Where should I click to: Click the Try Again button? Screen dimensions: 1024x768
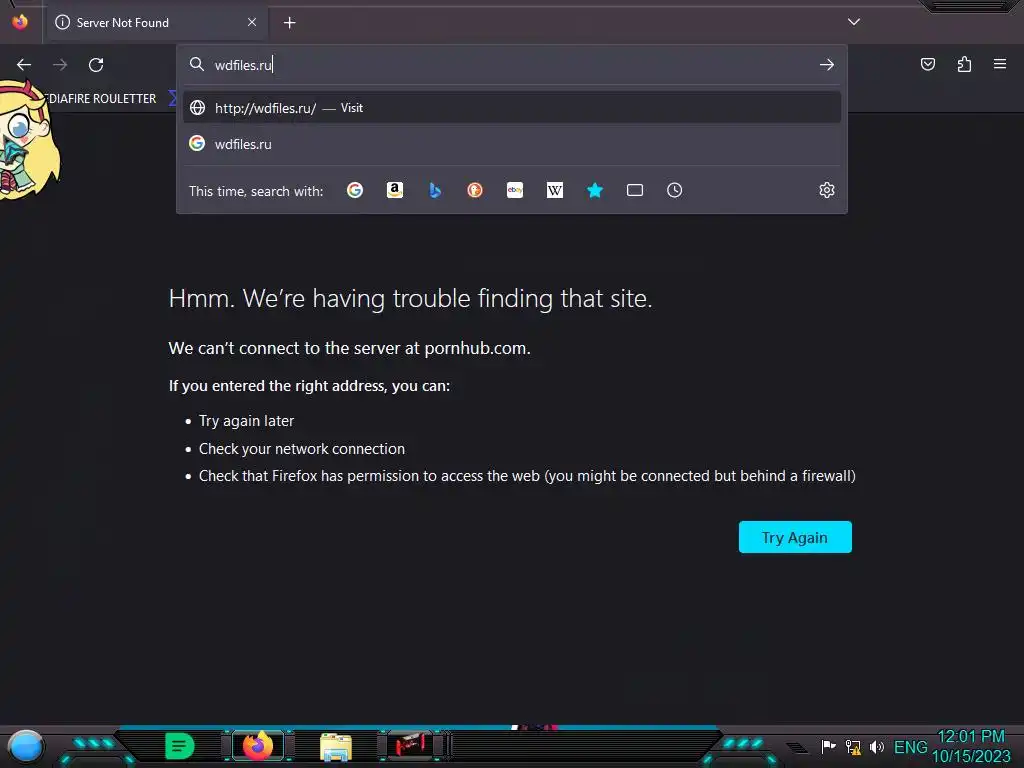795,537
